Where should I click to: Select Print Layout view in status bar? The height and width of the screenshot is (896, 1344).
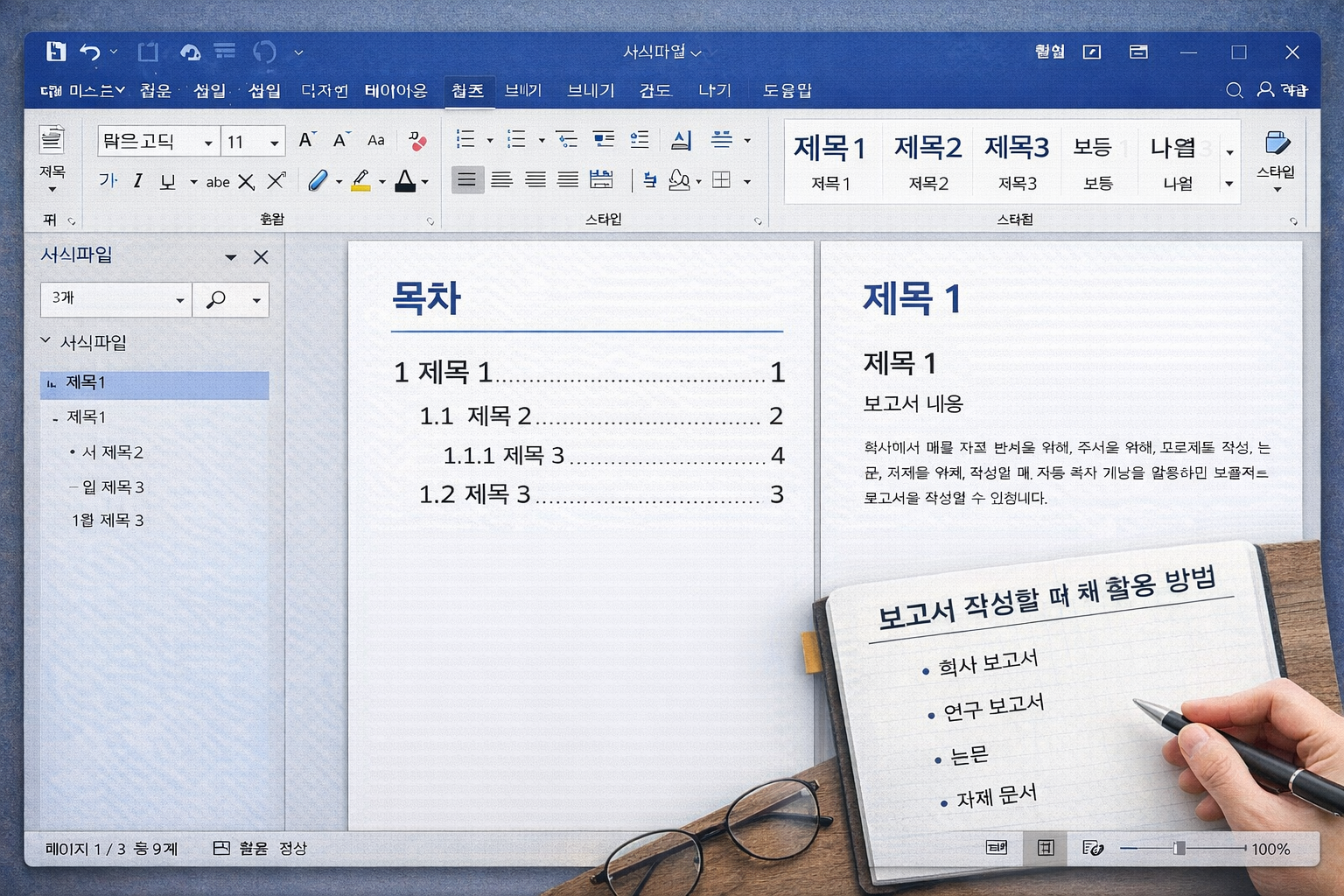1046,848
